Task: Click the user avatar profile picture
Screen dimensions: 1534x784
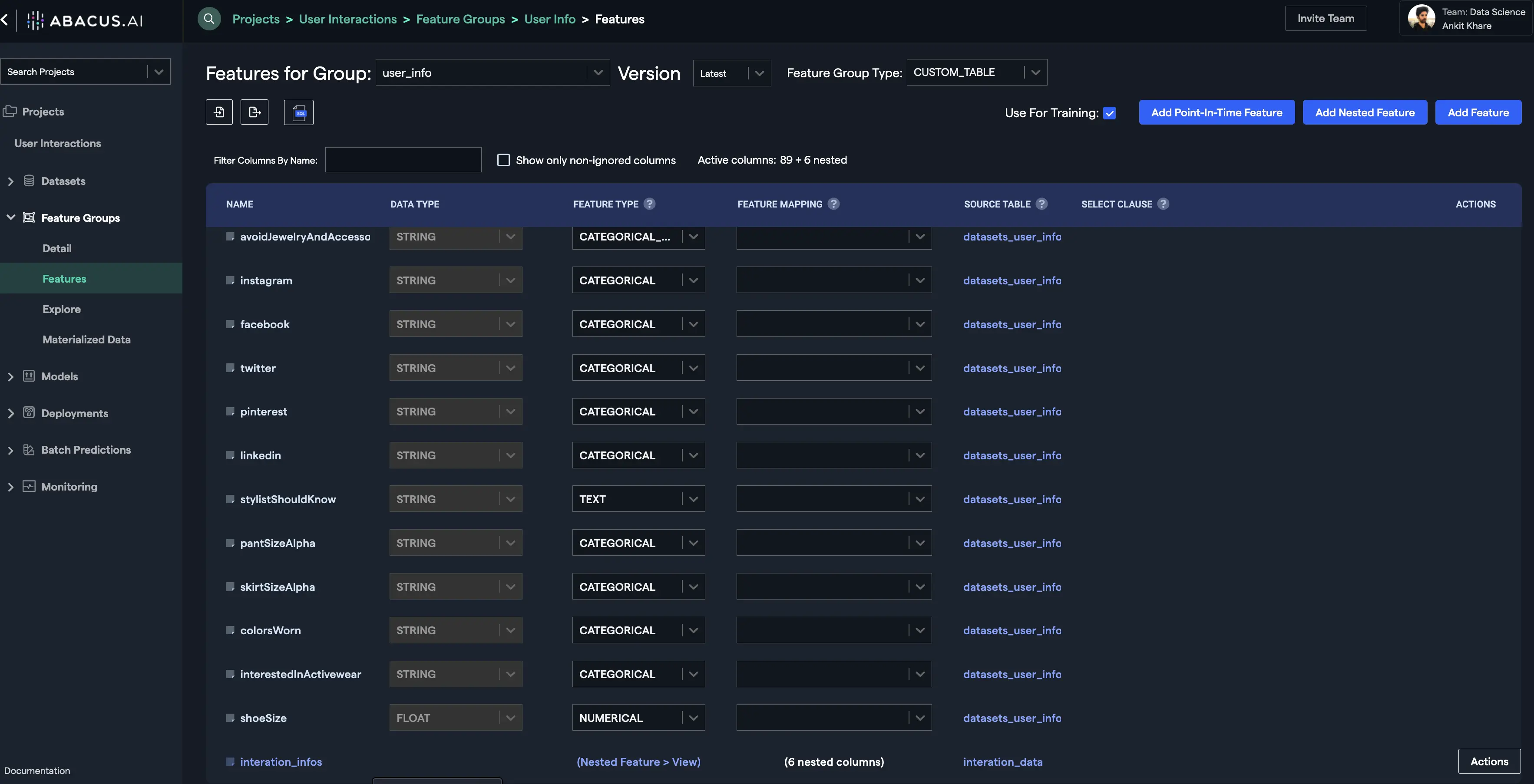Action: tap(1422, 18)
